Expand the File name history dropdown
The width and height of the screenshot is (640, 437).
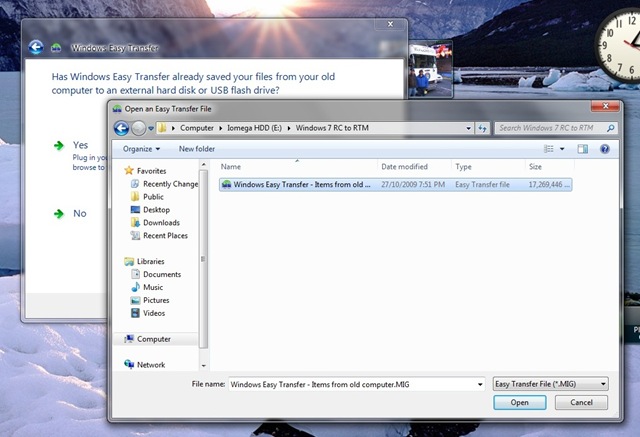click(x=480, y=384)
